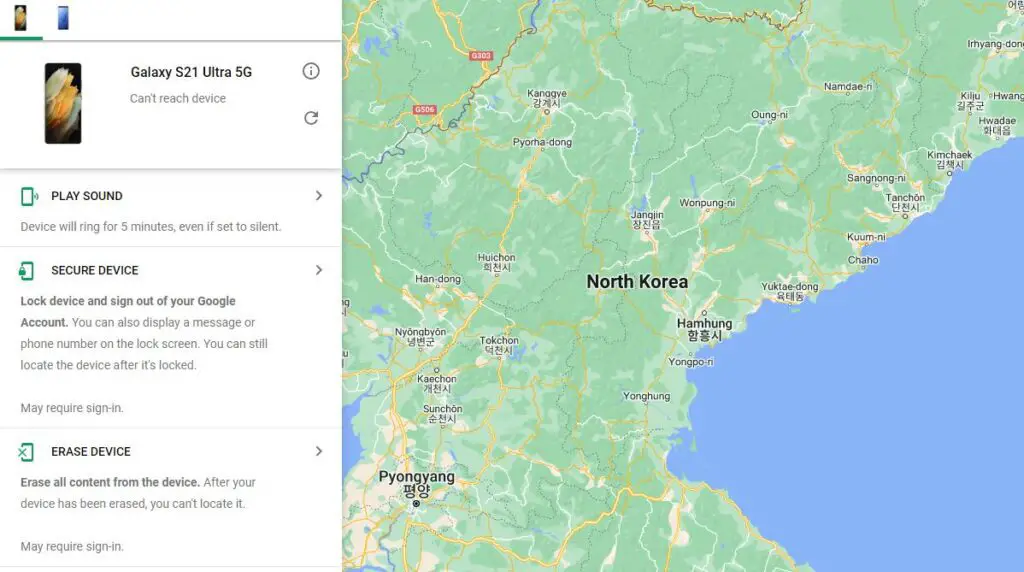Click the North Korea country label on map

coord(637,282)
